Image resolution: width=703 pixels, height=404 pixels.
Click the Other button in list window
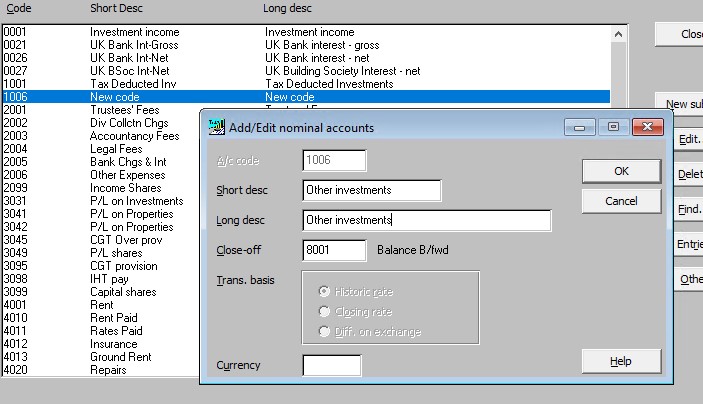689,279
